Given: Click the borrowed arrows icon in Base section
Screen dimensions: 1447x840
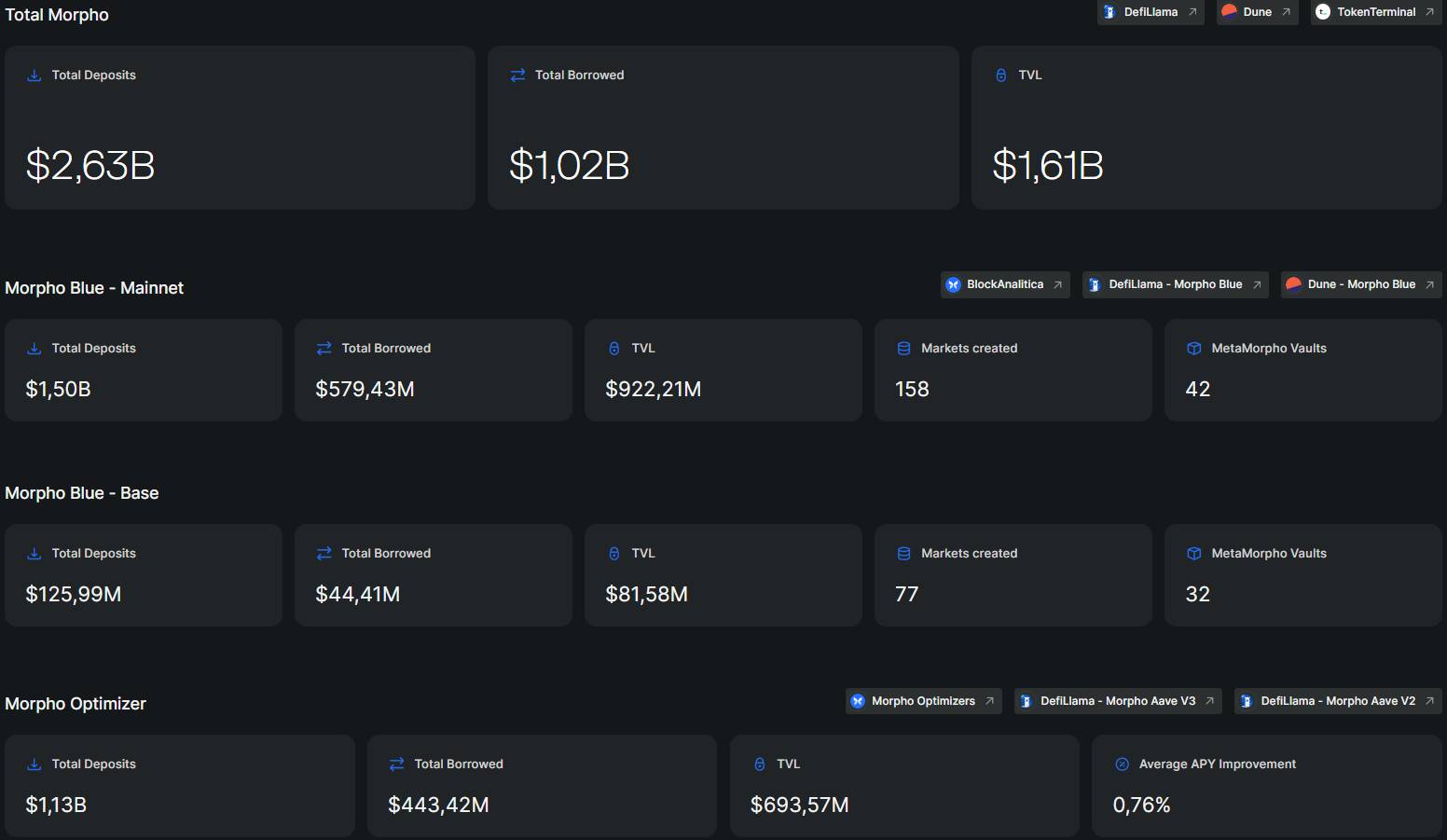Looking at the screenshot, I should click(x=324, y=554).
